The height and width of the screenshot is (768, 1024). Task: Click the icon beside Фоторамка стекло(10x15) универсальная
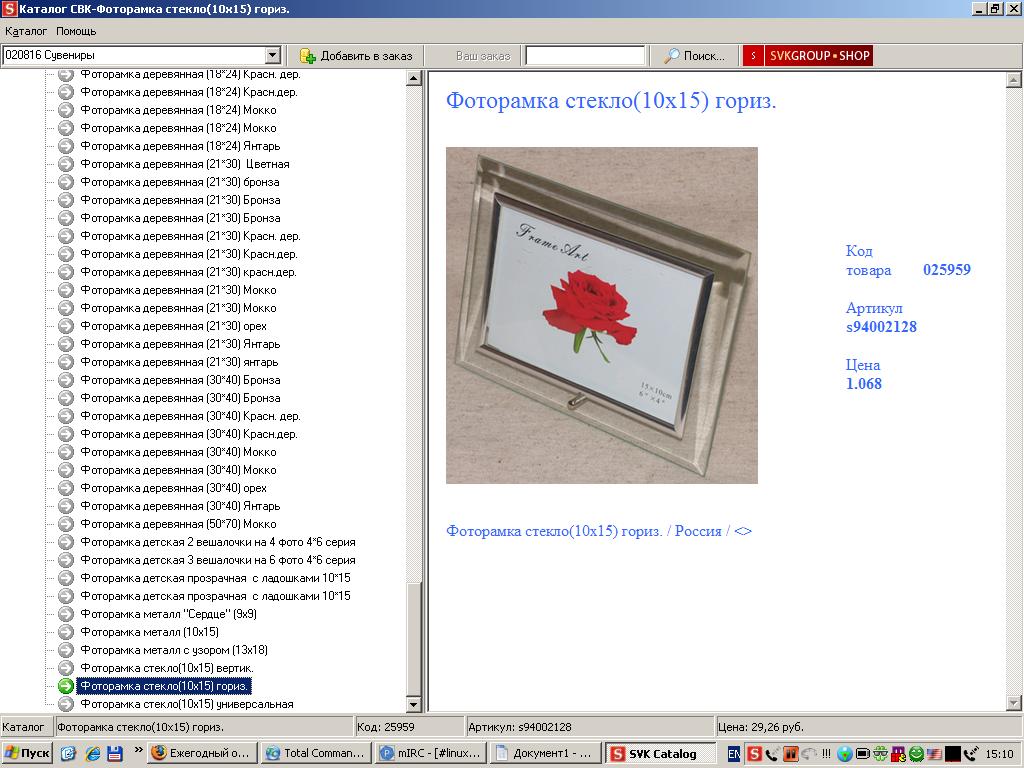click(x=65, y=703)
